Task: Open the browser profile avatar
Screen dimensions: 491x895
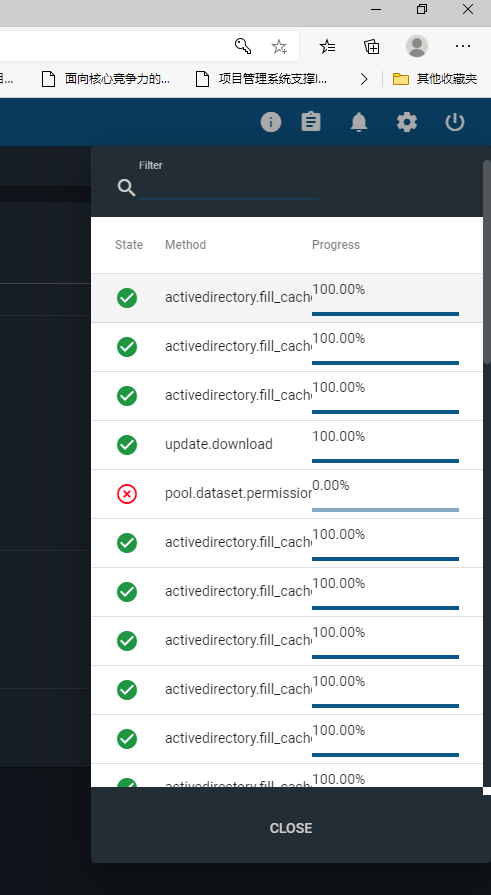Action: (x=417, y=46)
